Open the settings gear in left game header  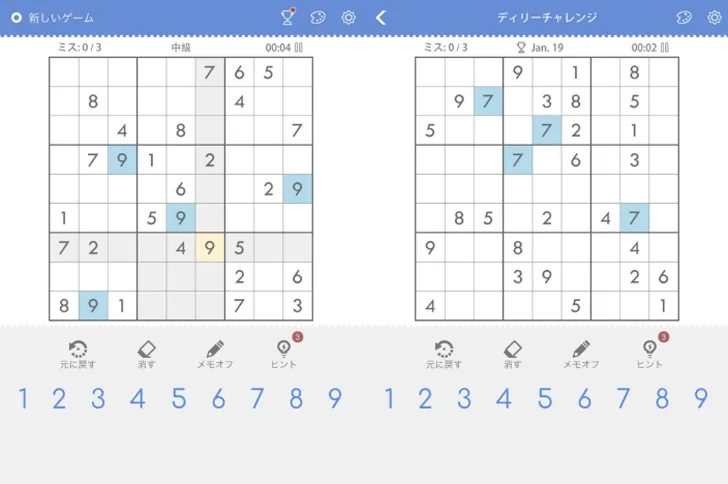(x=348, y=17)
